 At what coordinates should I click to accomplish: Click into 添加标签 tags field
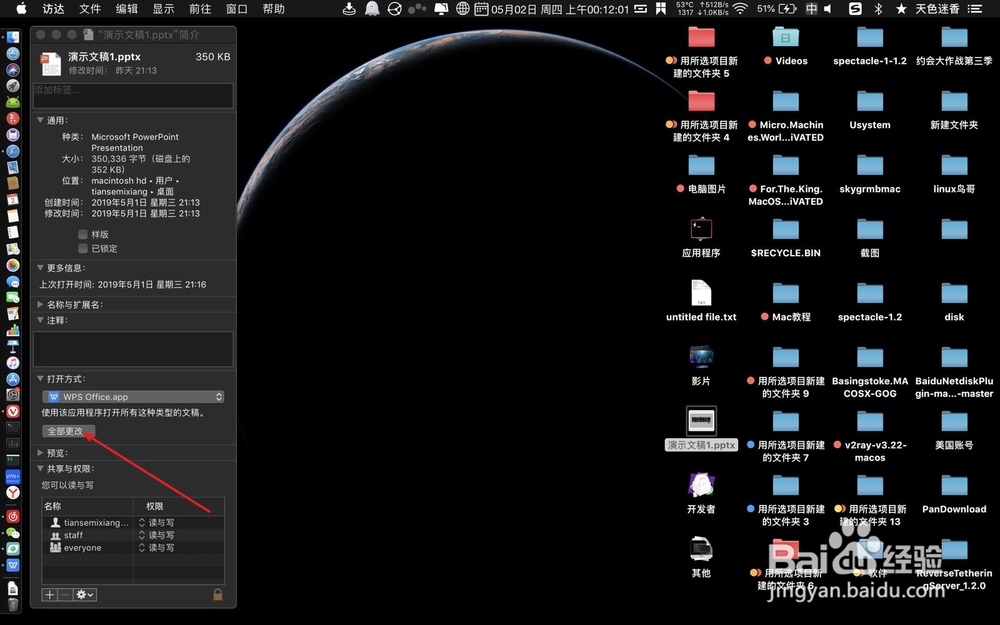[x=133, y=96]
